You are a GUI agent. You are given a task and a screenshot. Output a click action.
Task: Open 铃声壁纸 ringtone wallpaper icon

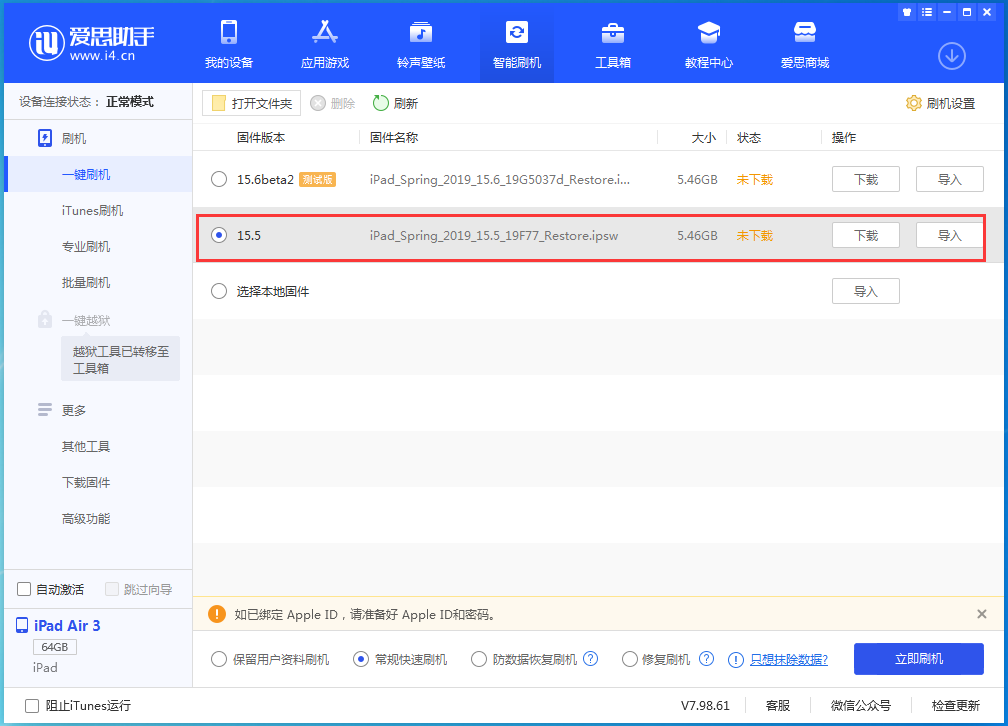coord(420,32)
